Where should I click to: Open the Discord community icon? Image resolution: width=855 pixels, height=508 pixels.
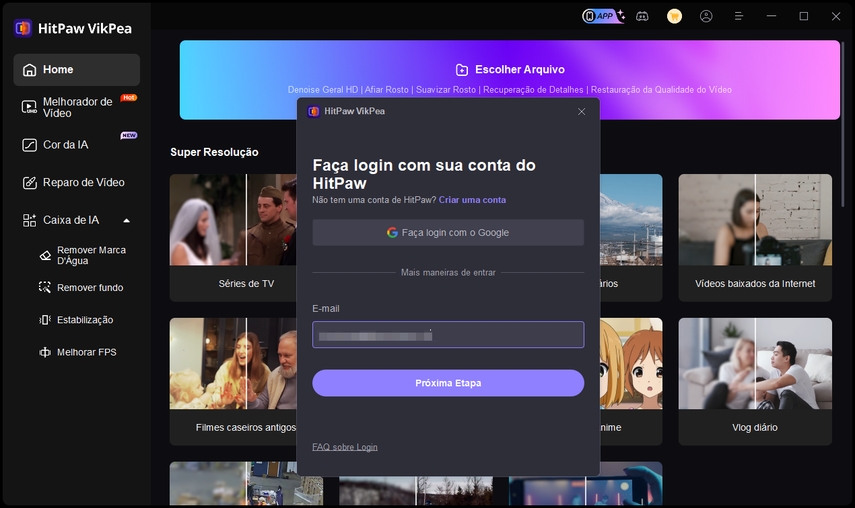point(644,16)
